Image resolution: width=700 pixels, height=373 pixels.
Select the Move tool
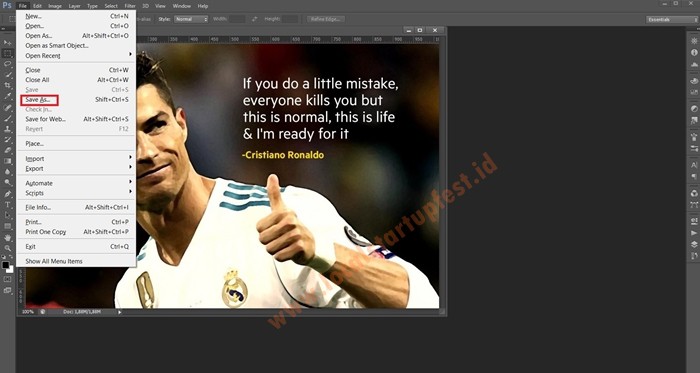pyautogui.click(x=7, y=43)
